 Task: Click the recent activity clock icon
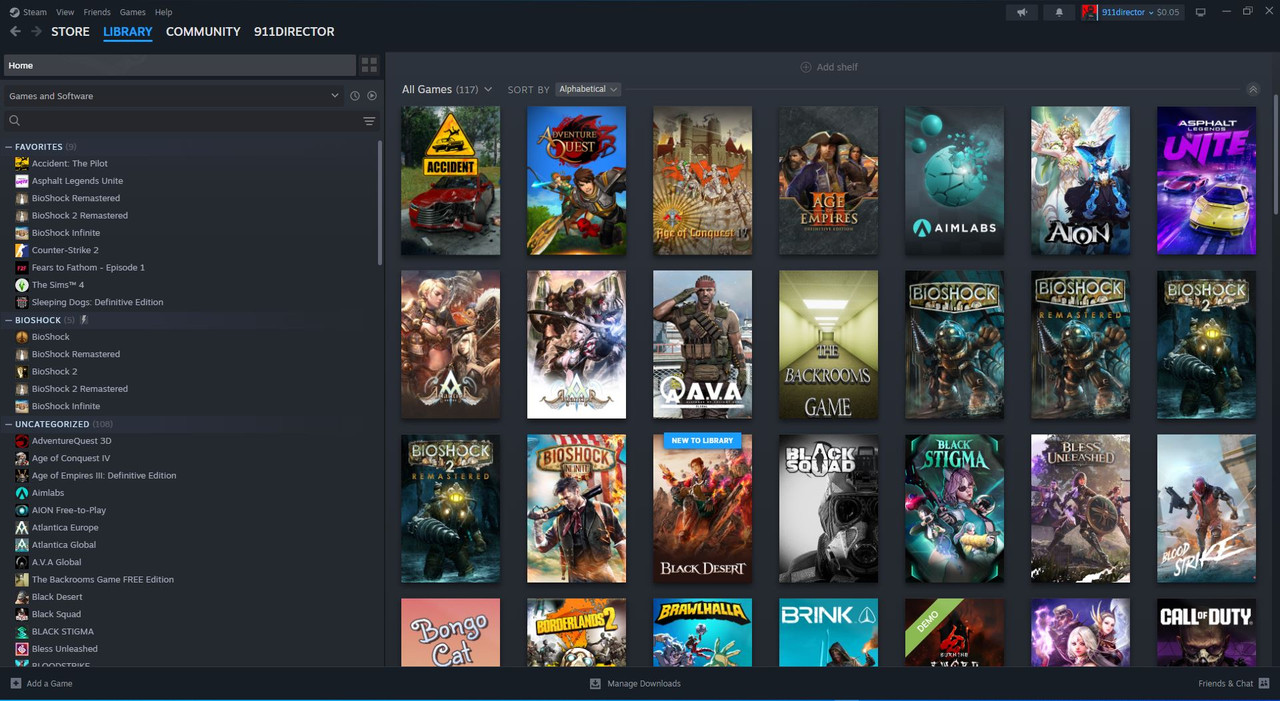coord(355,96)
